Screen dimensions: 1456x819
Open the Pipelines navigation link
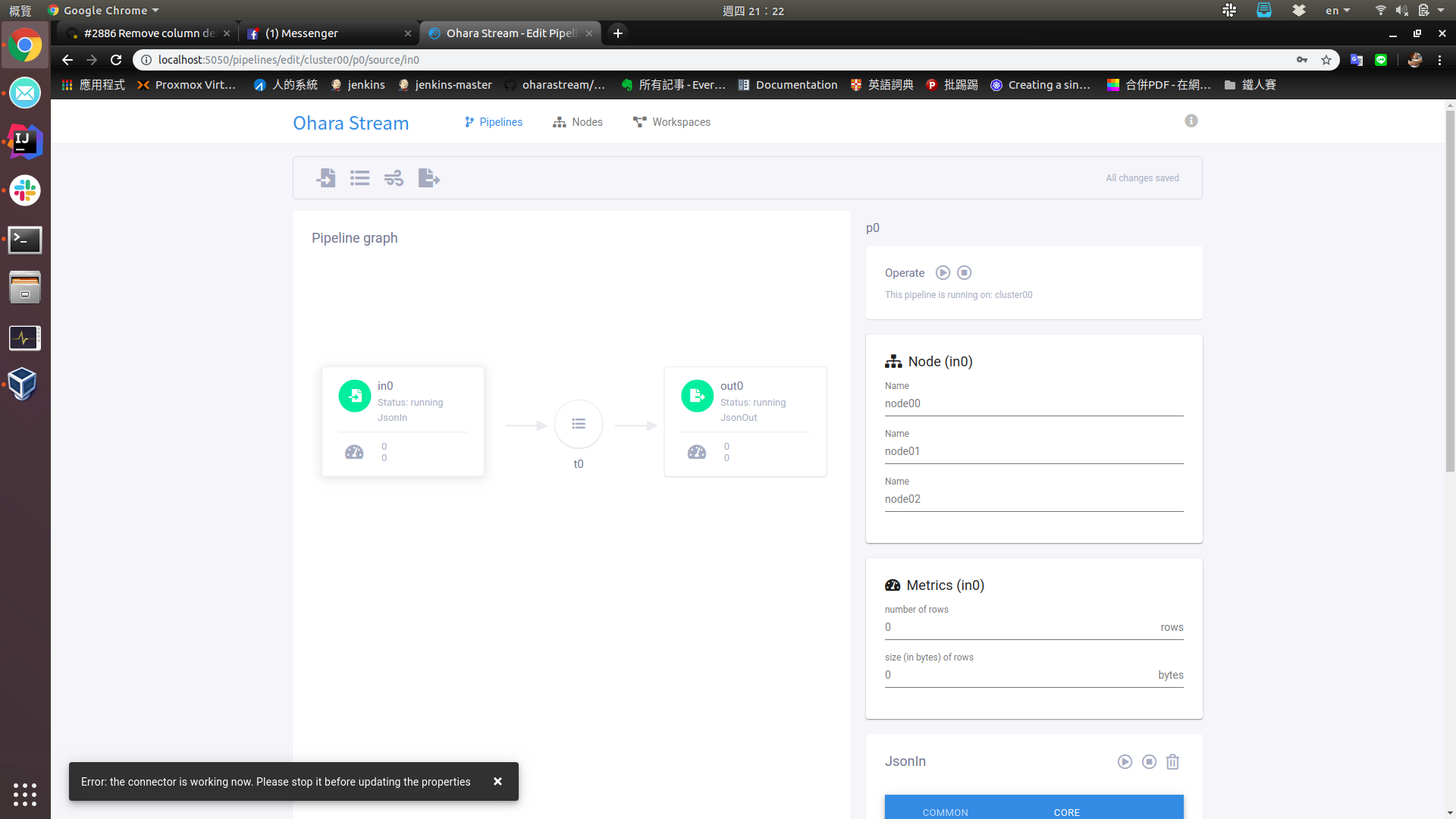point(493,122)
